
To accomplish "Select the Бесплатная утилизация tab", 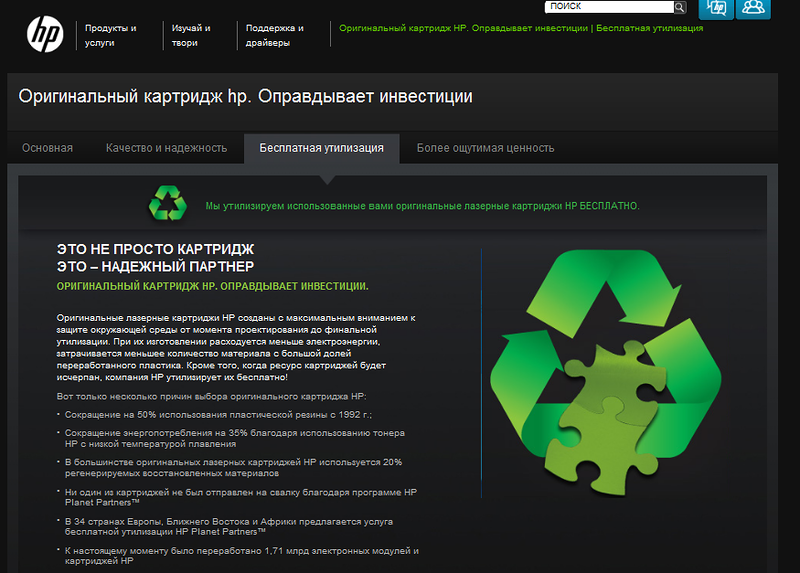I will point(321,148).
